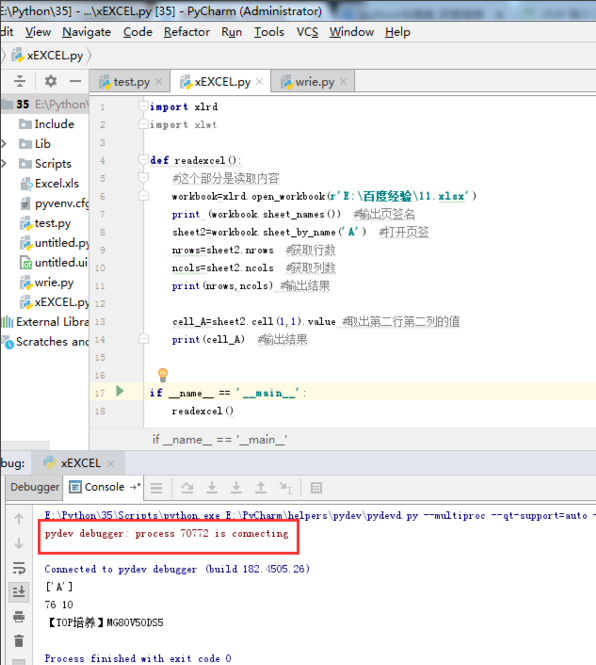Clear console with trash icon
The image size is (596, 665).
click(x=19, y=641)
